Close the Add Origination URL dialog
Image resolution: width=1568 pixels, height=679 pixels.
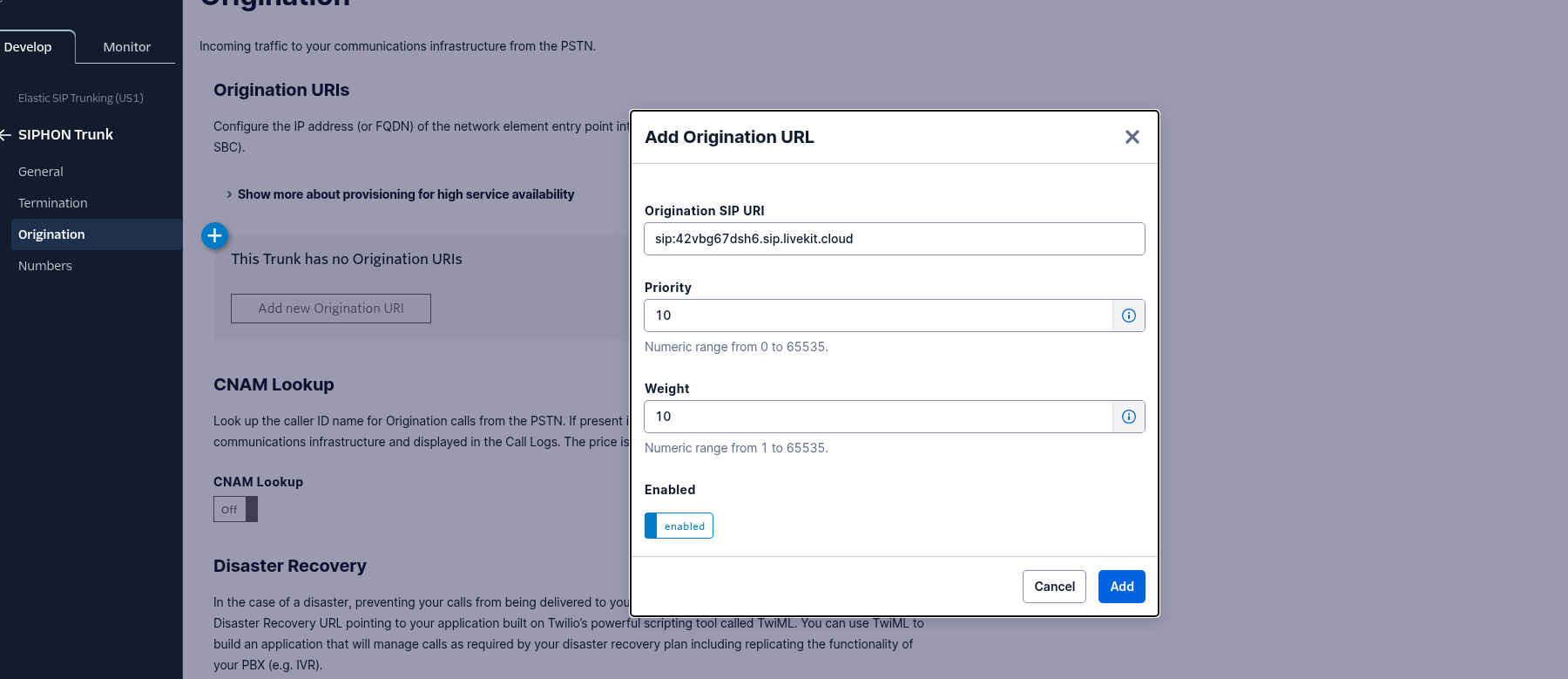click(x=1132, y=137)
